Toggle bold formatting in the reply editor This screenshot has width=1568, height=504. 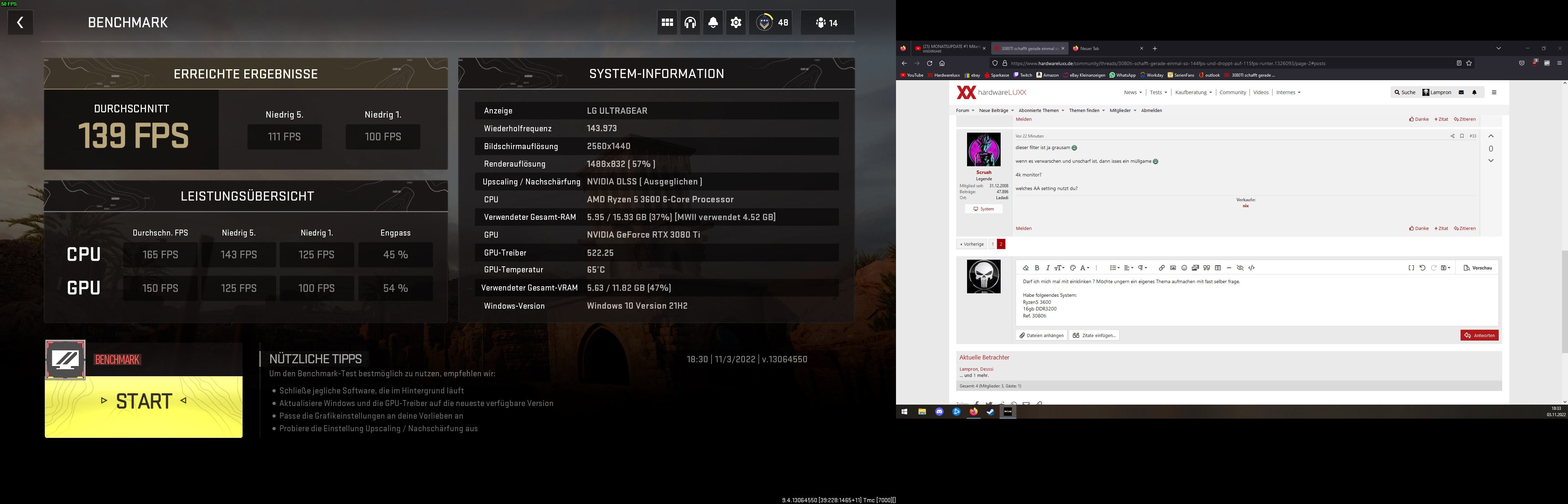pos(1037,268)
